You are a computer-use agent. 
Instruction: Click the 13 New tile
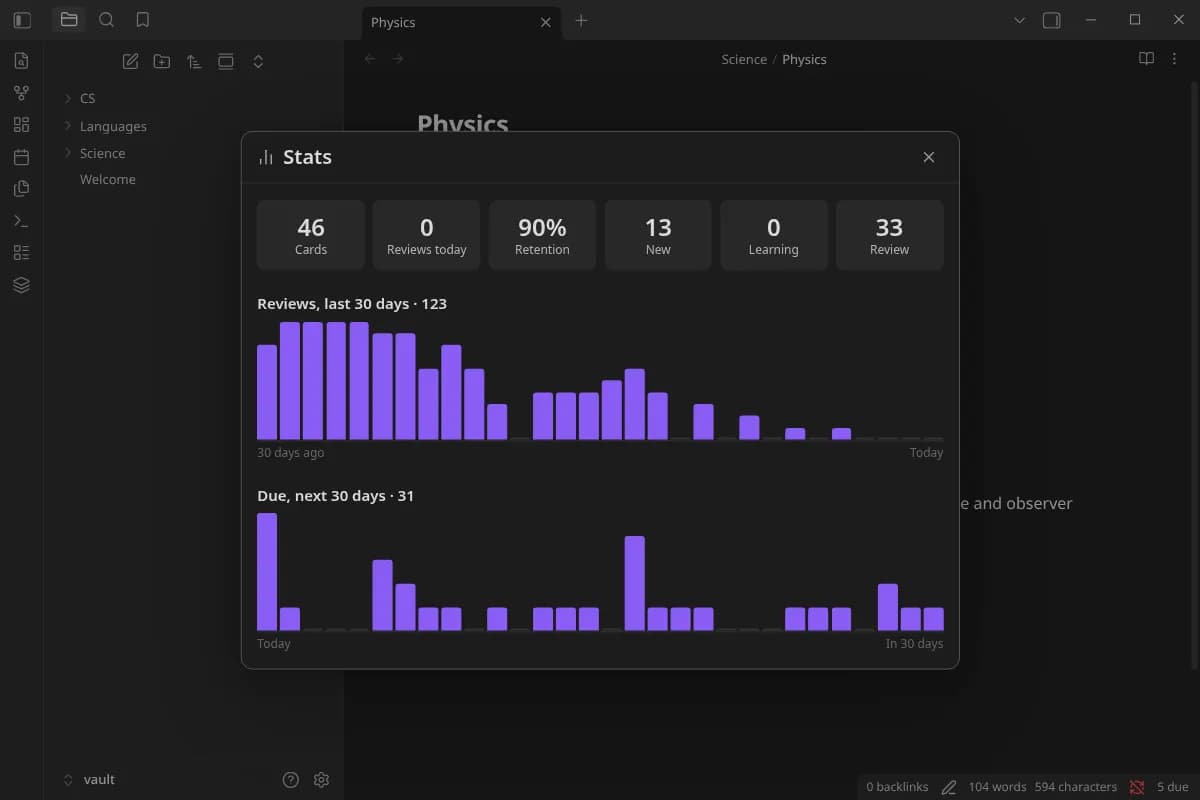[x=658, y=235]
